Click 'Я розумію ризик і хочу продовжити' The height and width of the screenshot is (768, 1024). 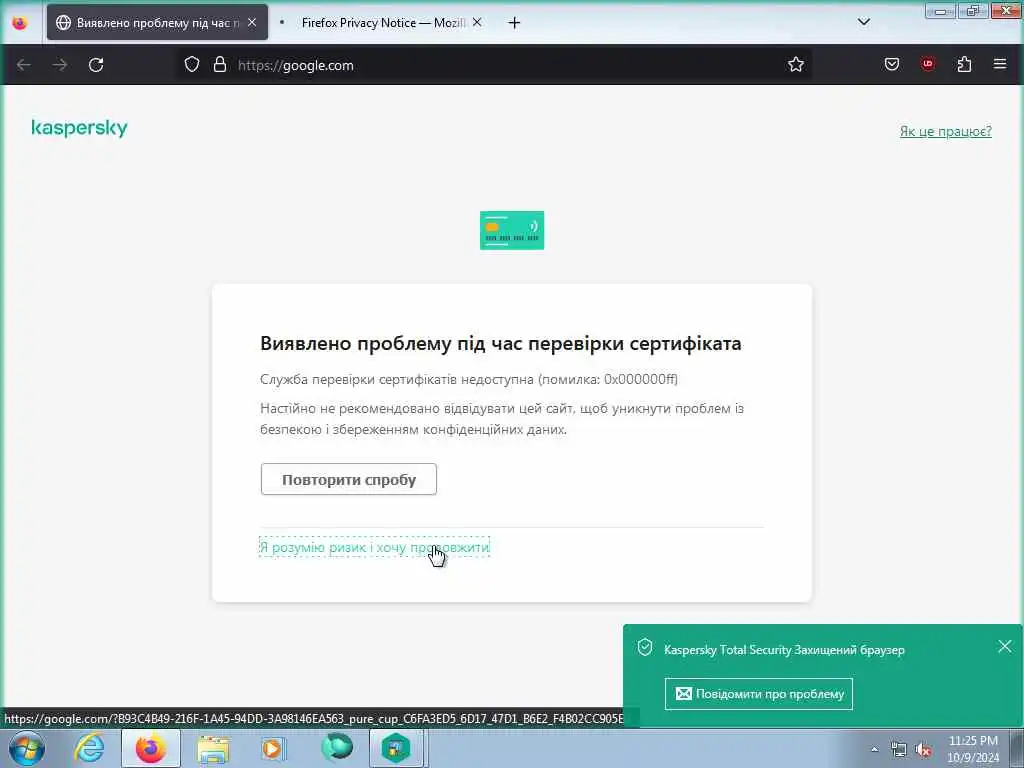(x=374, y=547)
